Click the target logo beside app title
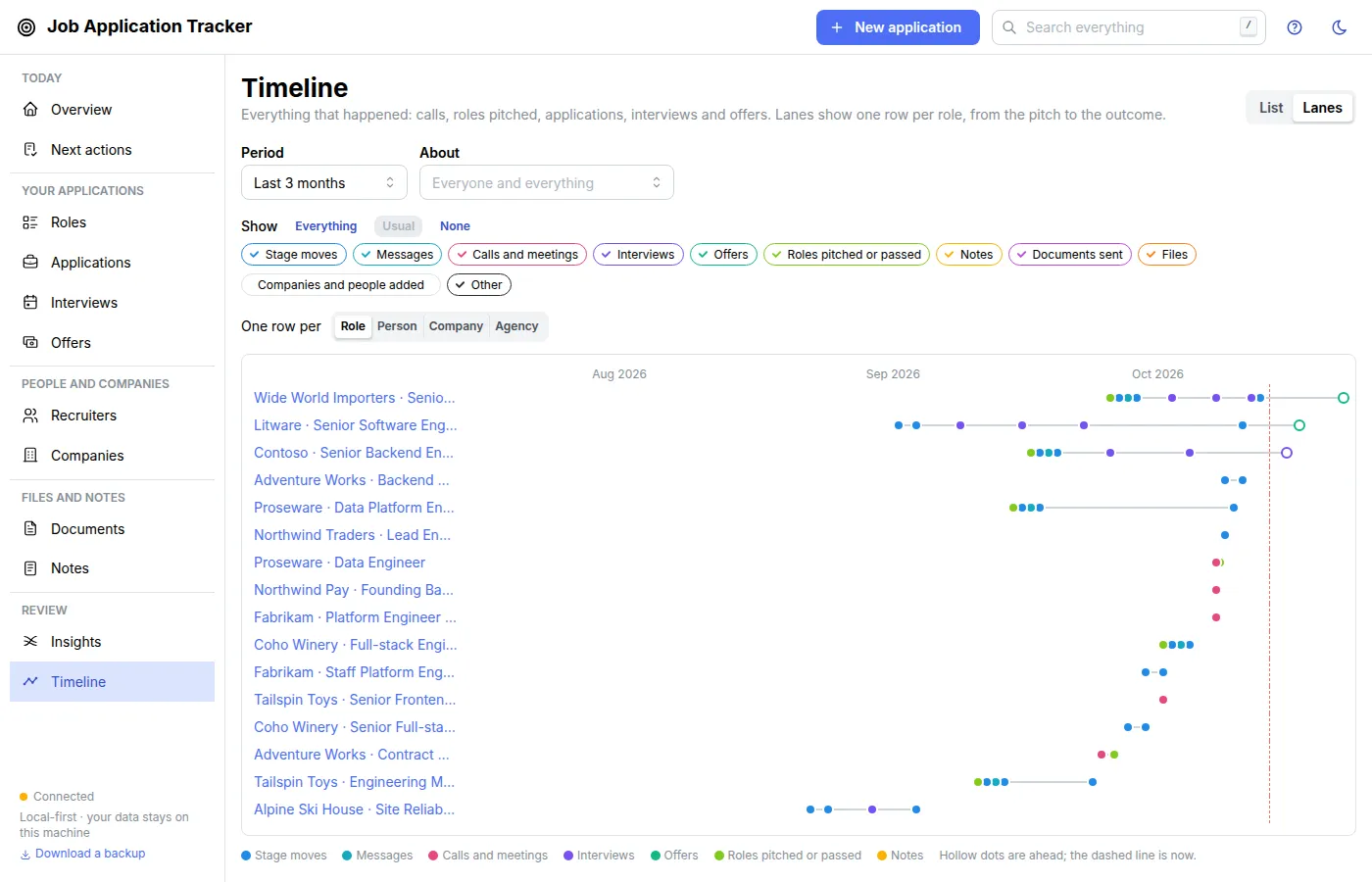 tap(26, 27)
